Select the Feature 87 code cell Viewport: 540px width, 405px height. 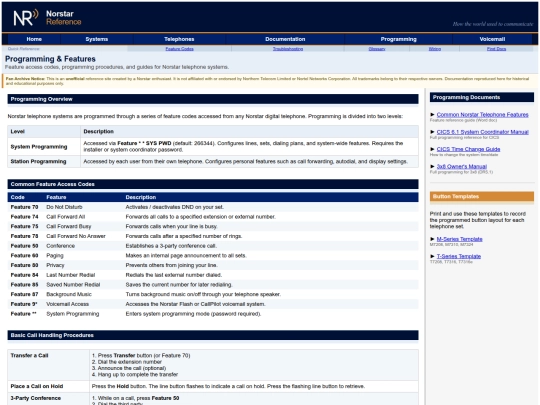[24, 294]
